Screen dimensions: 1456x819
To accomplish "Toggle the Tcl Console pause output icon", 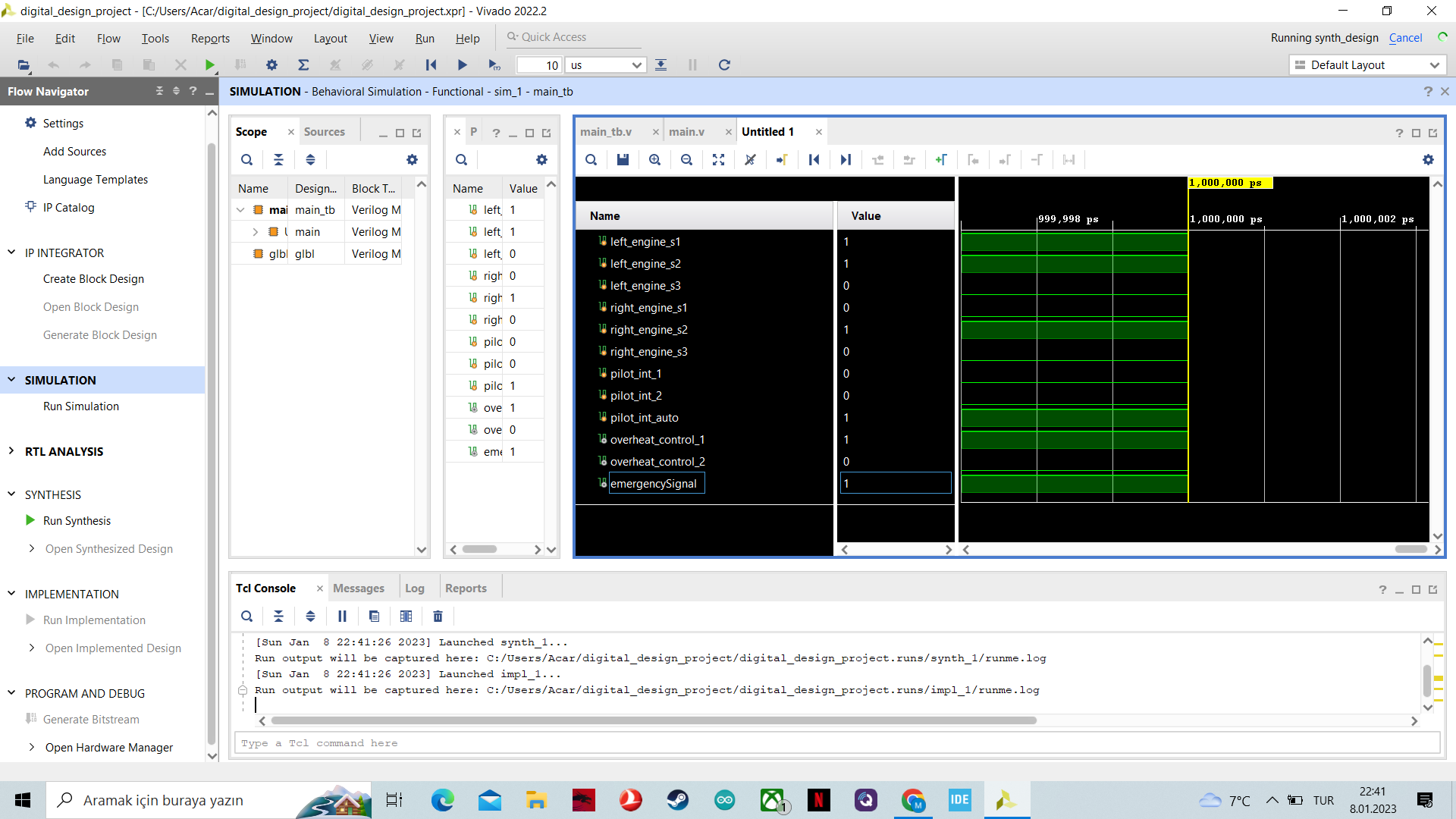I will pyautogui.click(x=342, y=616).
